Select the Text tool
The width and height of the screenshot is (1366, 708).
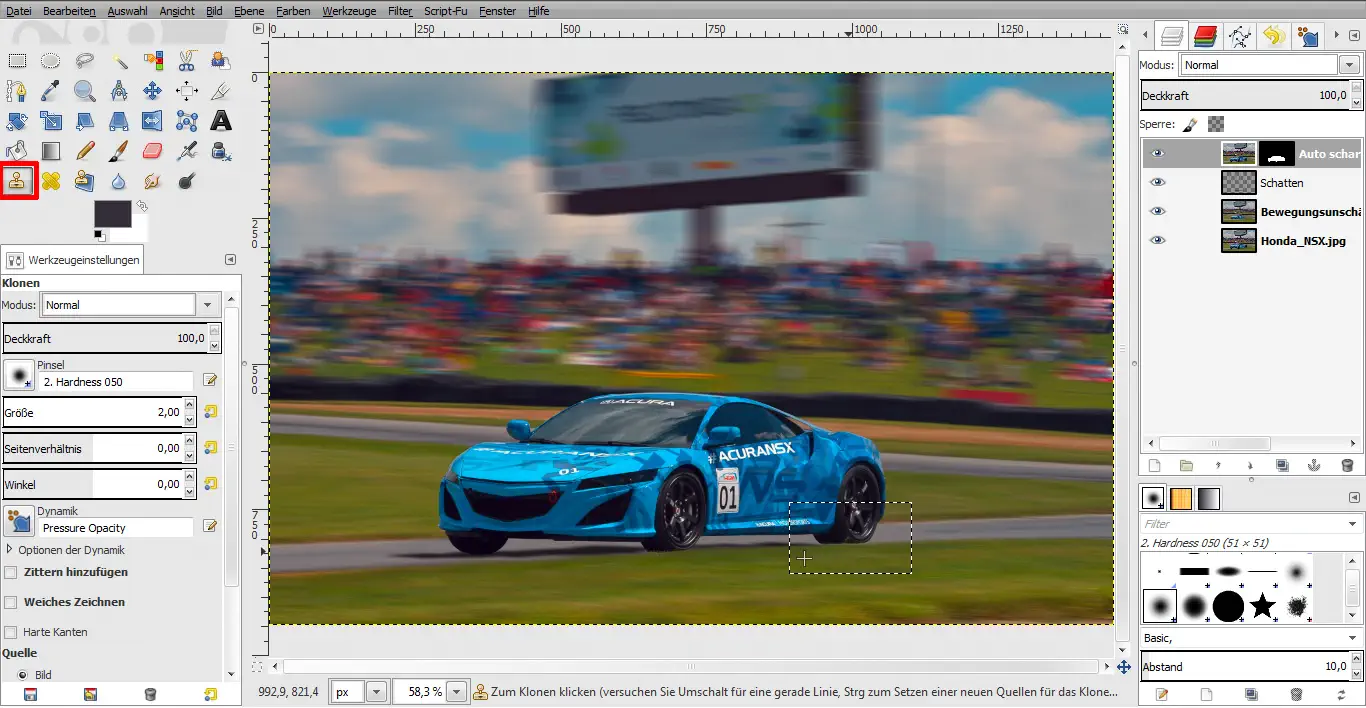(221, 121)
